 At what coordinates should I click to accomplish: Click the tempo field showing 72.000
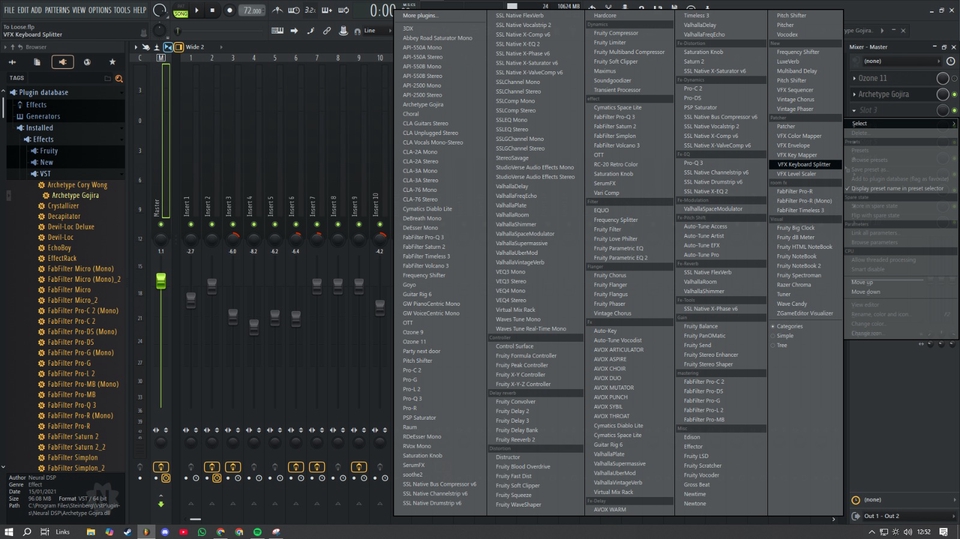pyautogui.click(x=252, y=10)
